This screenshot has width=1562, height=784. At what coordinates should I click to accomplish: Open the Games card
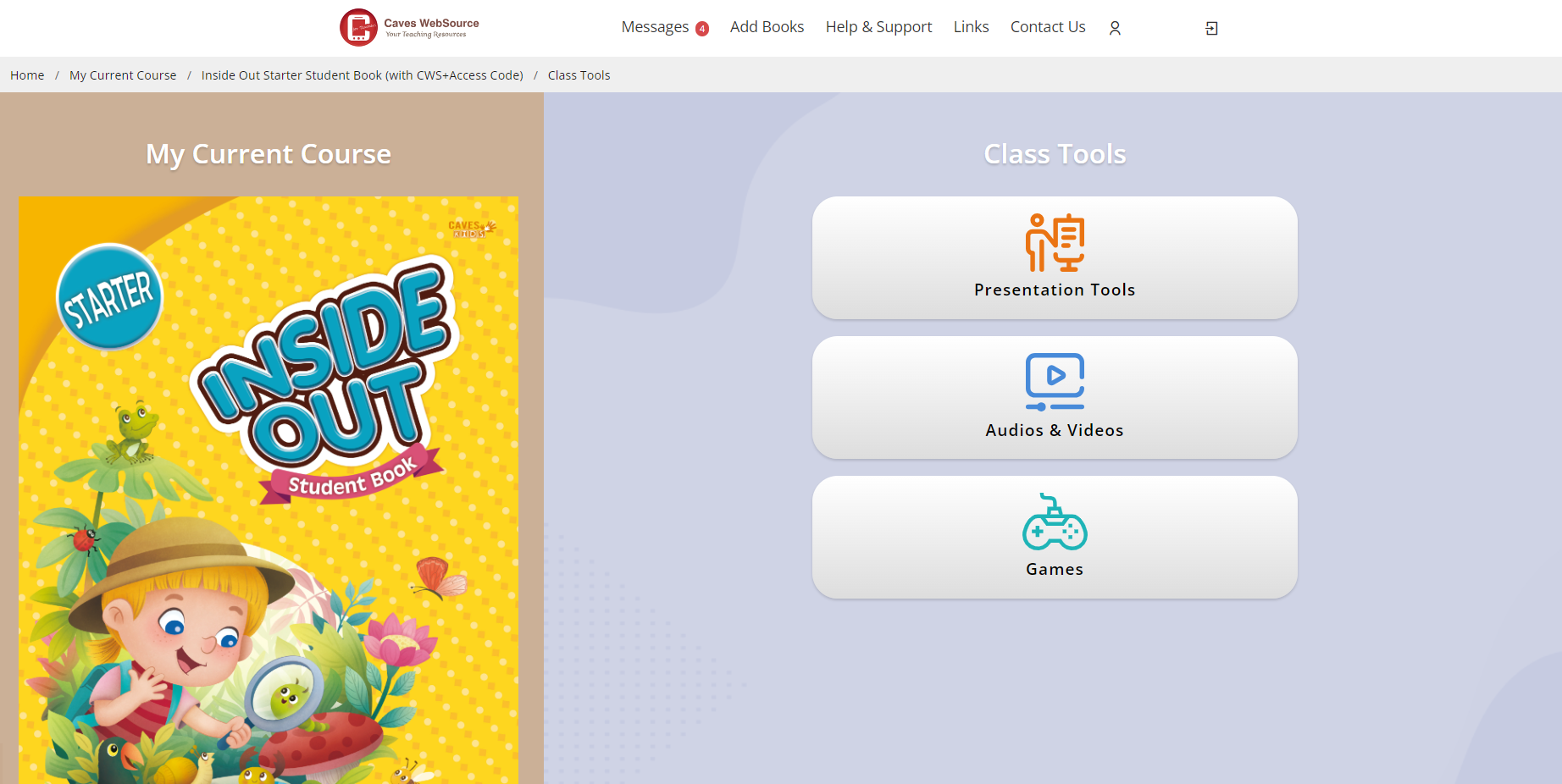(1055, 538)
